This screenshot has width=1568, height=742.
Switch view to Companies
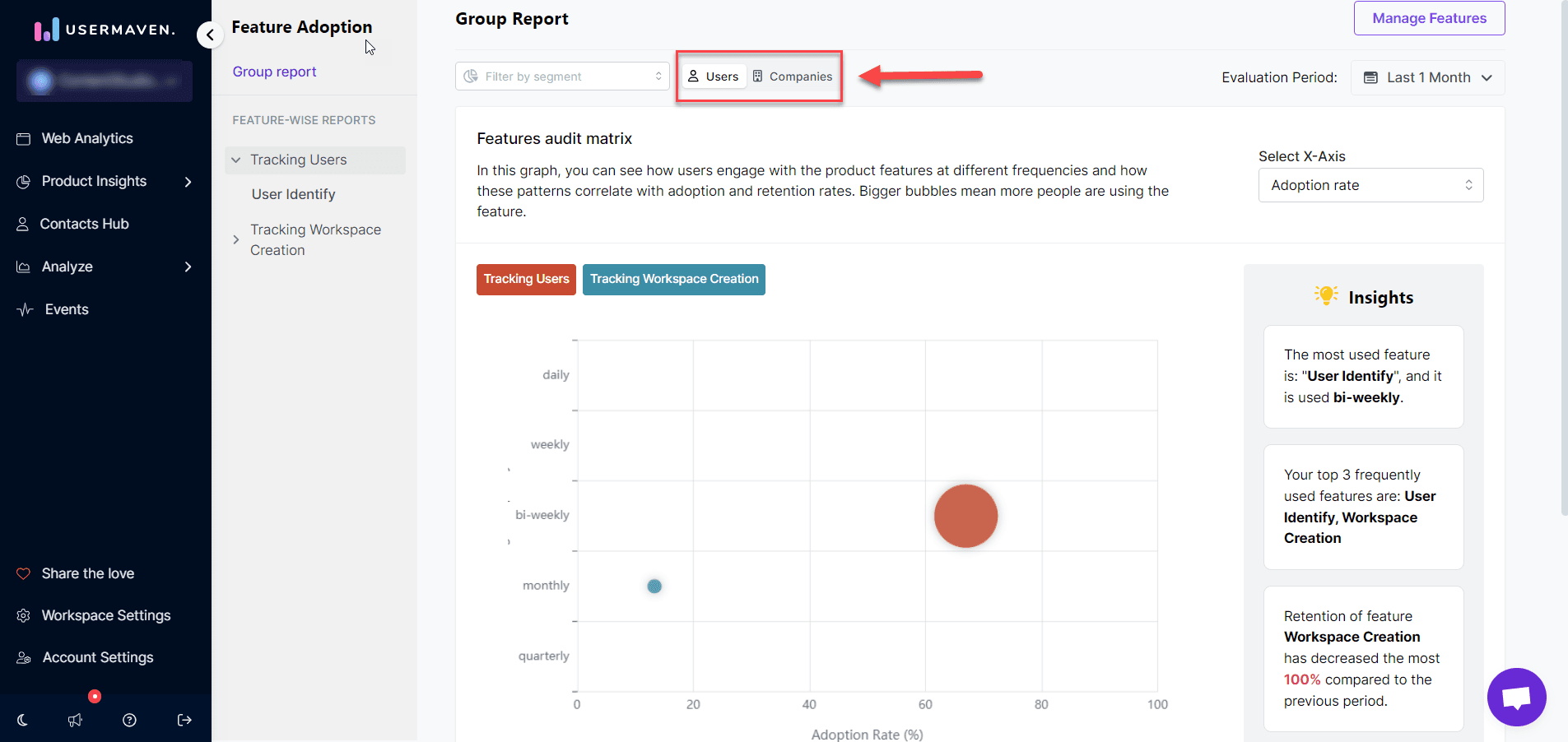click(x=793, y=77)
